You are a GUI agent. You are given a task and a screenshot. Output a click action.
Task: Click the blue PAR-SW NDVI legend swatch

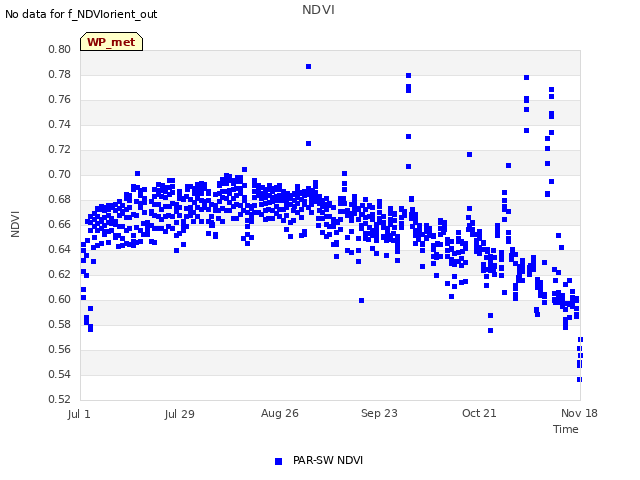(278, 461)
